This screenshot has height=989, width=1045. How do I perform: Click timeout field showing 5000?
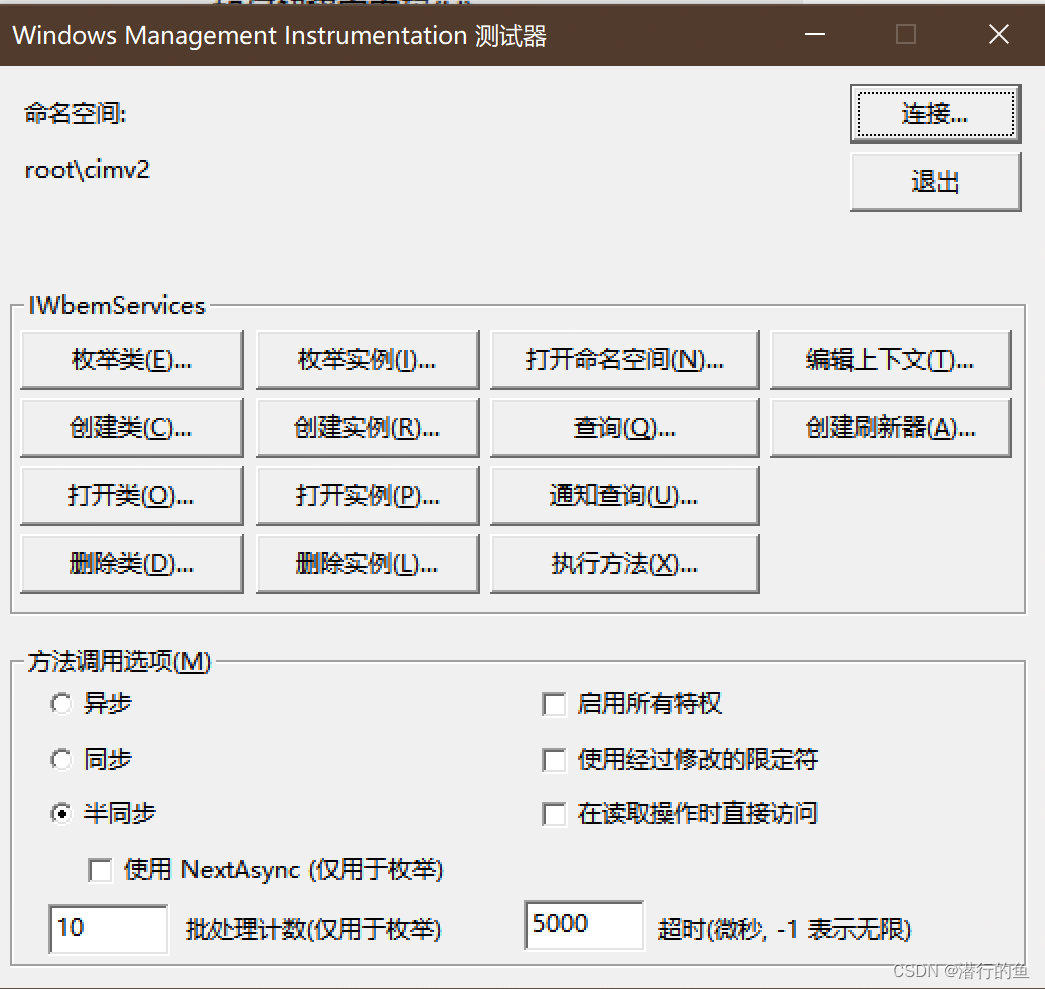click(584, 925)
